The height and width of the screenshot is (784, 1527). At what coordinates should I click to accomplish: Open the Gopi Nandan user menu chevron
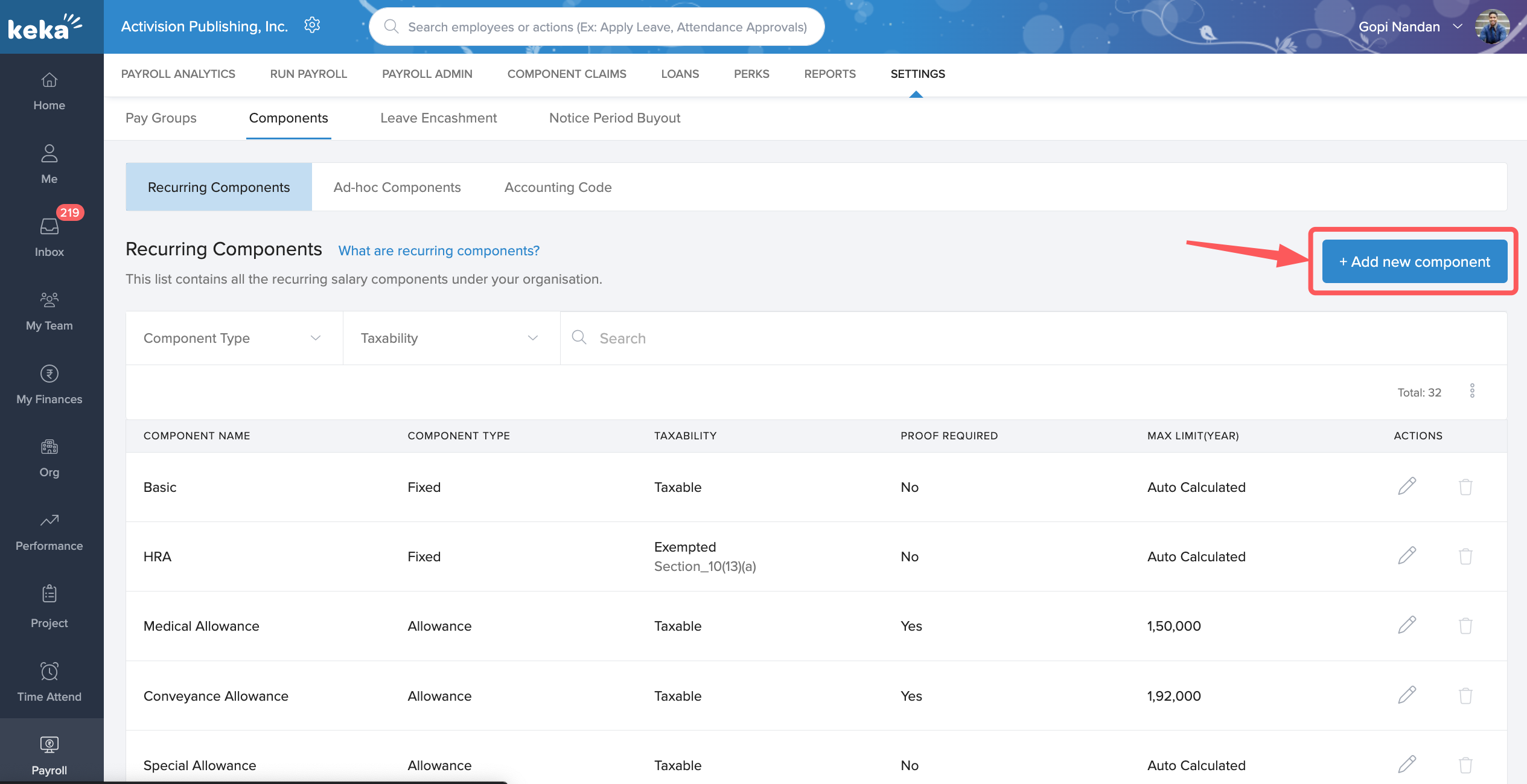coord(1458,27)
